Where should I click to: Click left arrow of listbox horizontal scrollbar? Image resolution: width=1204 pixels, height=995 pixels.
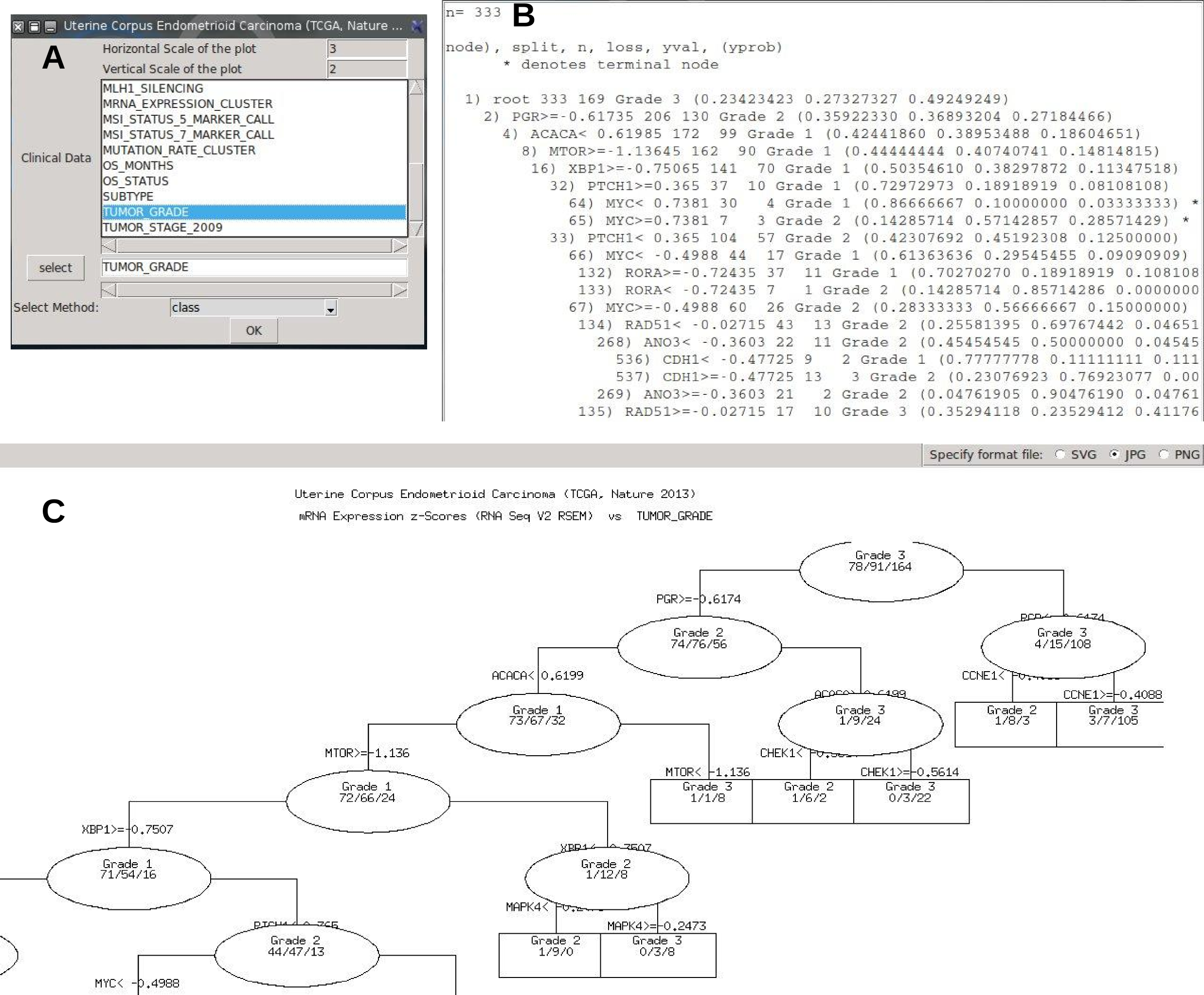point(108,246)
